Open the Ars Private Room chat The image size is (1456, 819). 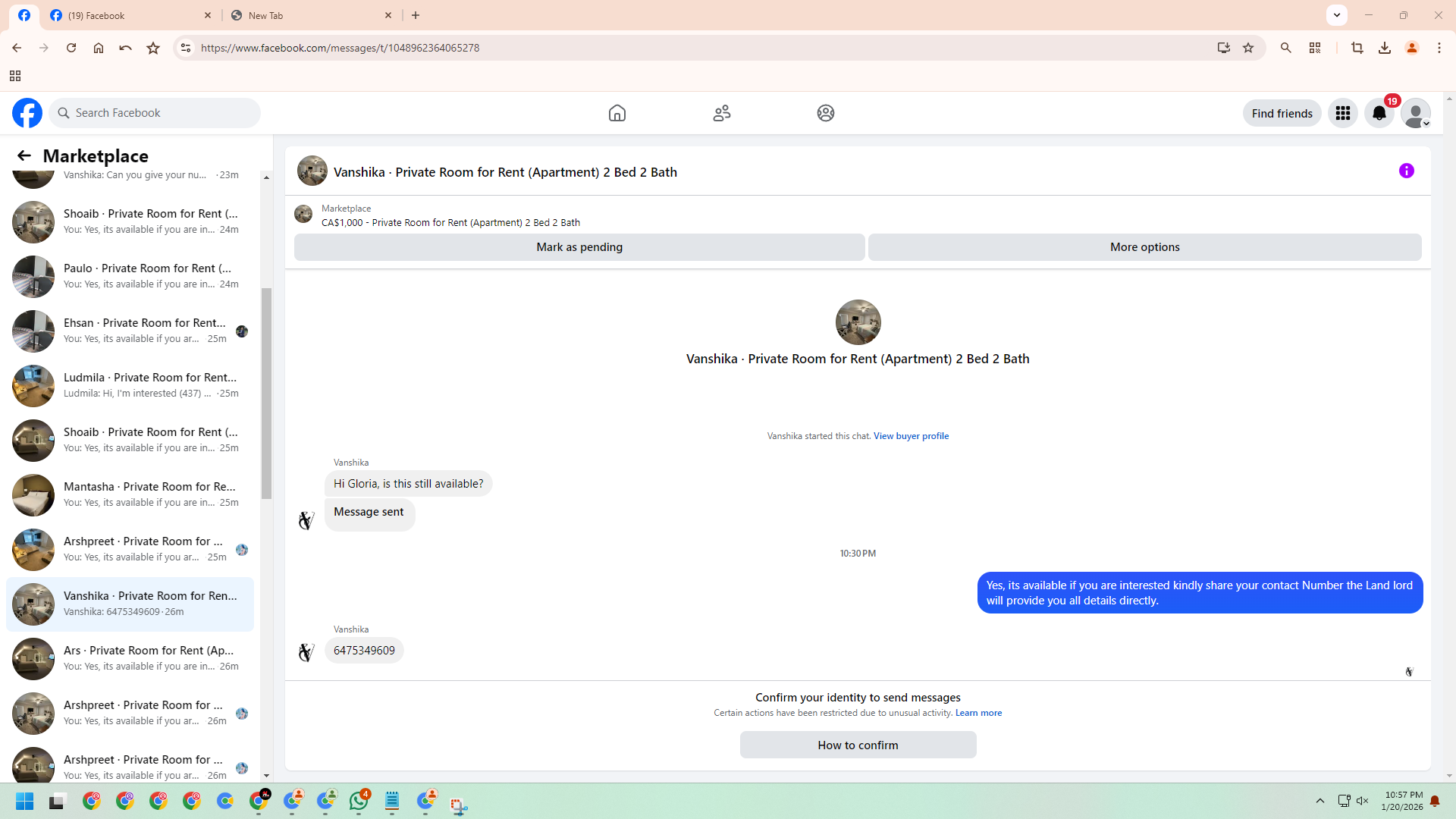pyautogui.click(x=130, y=659)
